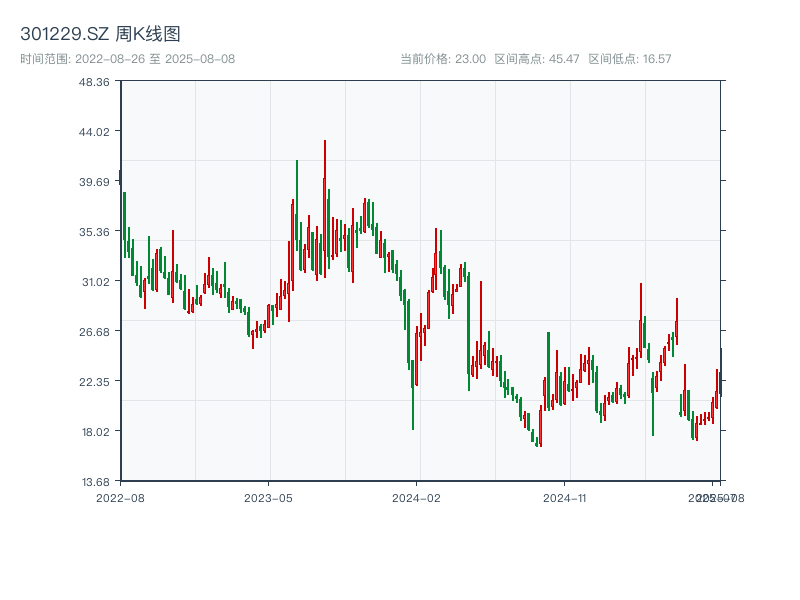Click y-axis value 18.02
Viewport: 800px width, 600px height.
click(x=95, y=432)
